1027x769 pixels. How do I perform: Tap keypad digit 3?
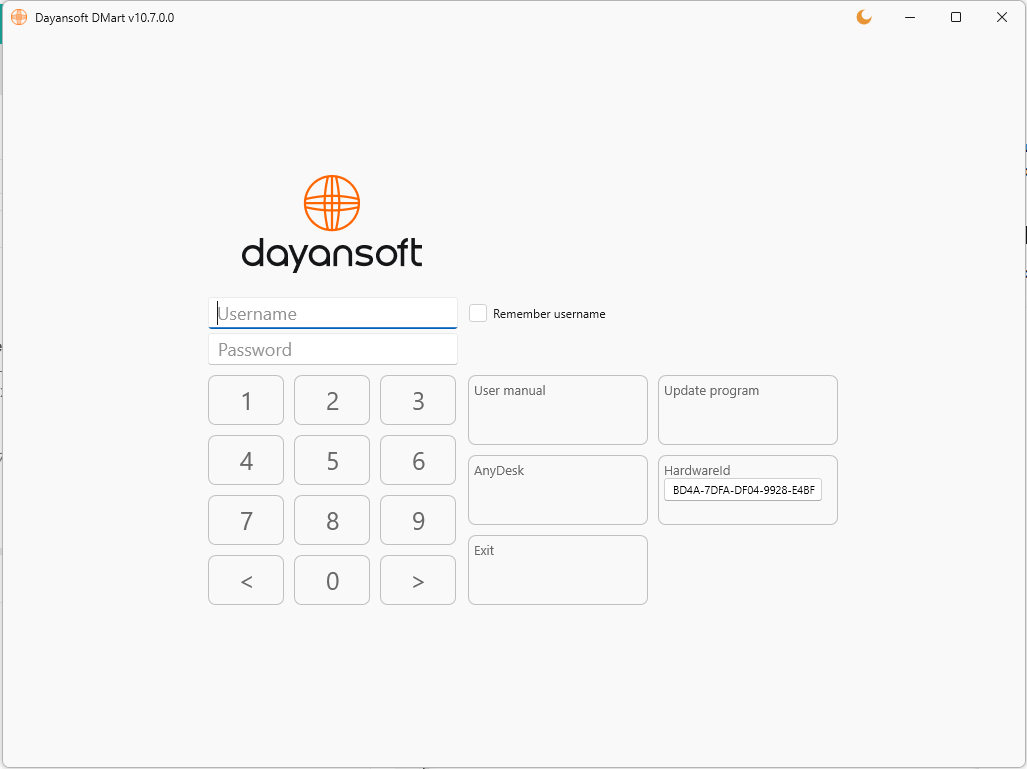click(x=418, y=400)
